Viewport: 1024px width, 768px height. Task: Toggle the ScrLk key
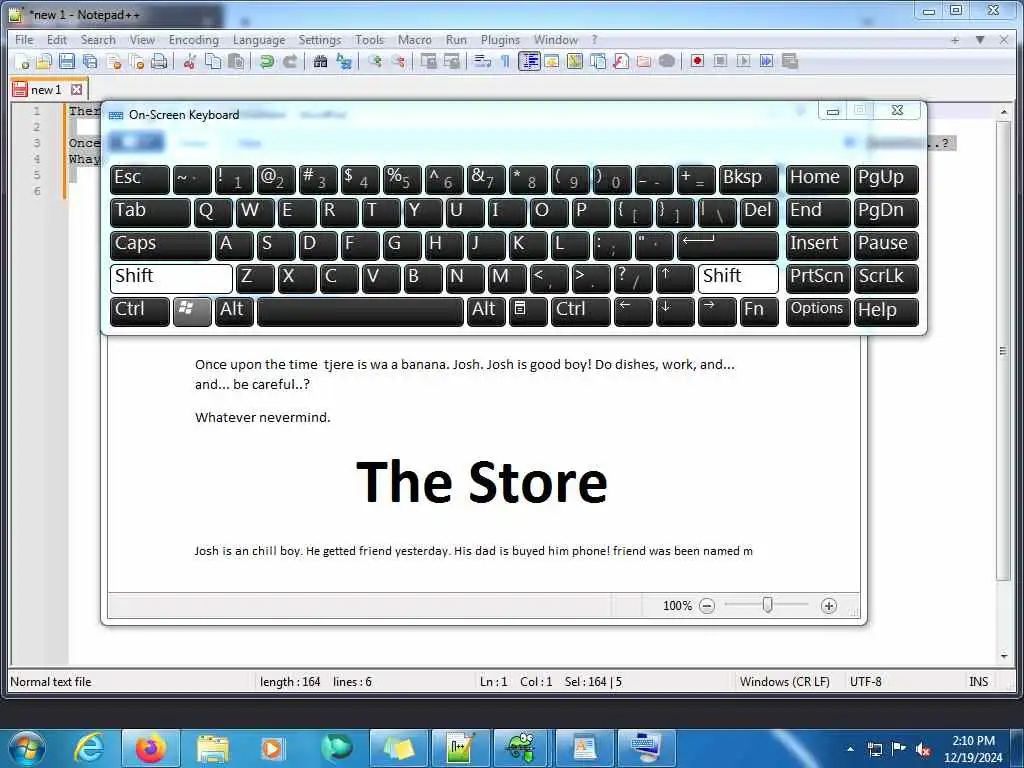886,278
